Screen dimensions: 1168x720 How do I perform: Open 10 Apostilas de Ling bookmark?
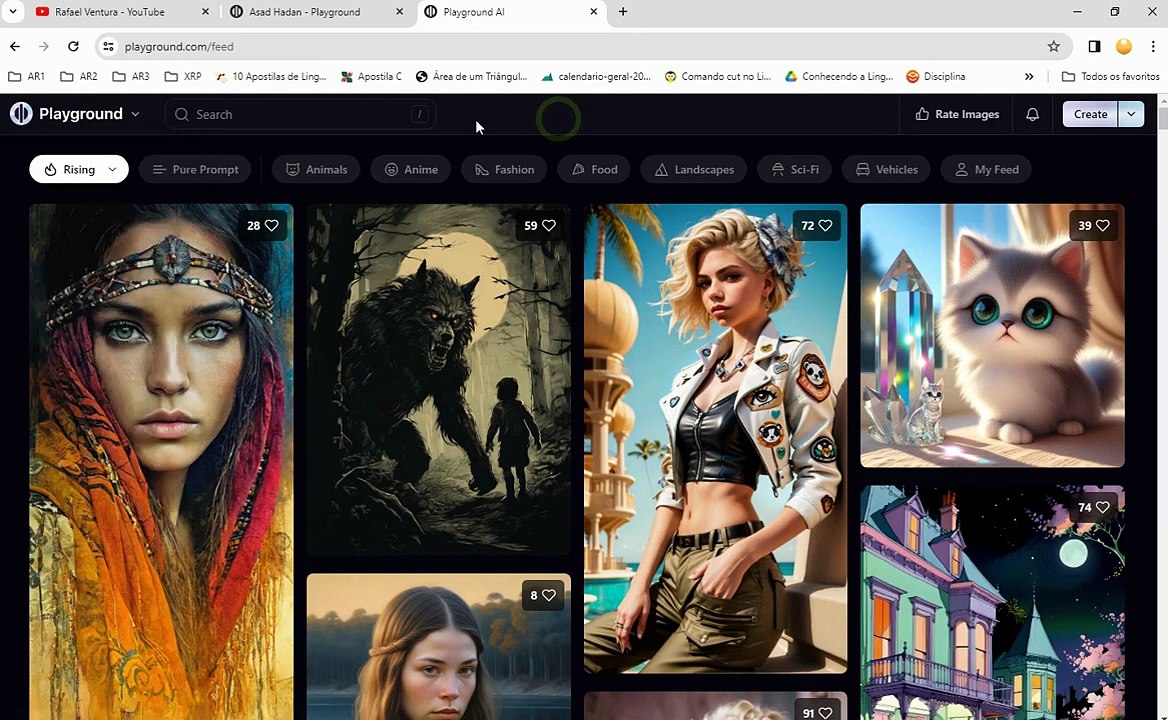271,76
